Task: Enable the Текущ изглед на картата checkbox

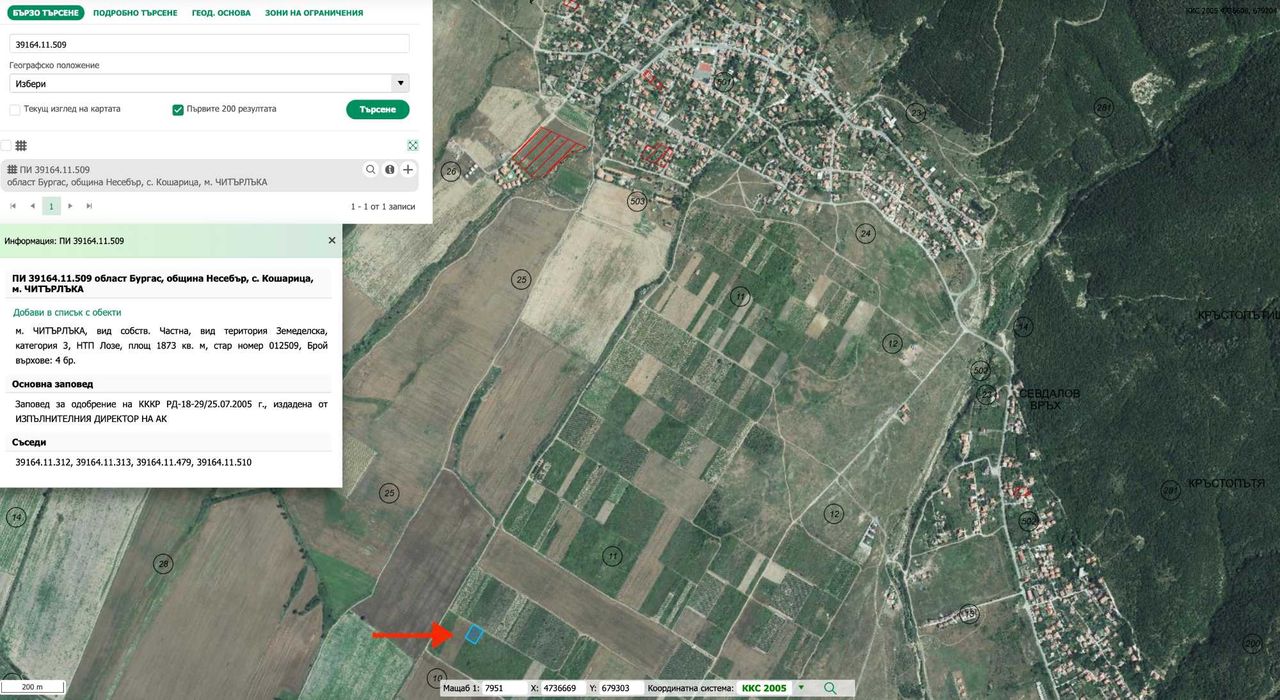Action: click(x=15, y=110)
